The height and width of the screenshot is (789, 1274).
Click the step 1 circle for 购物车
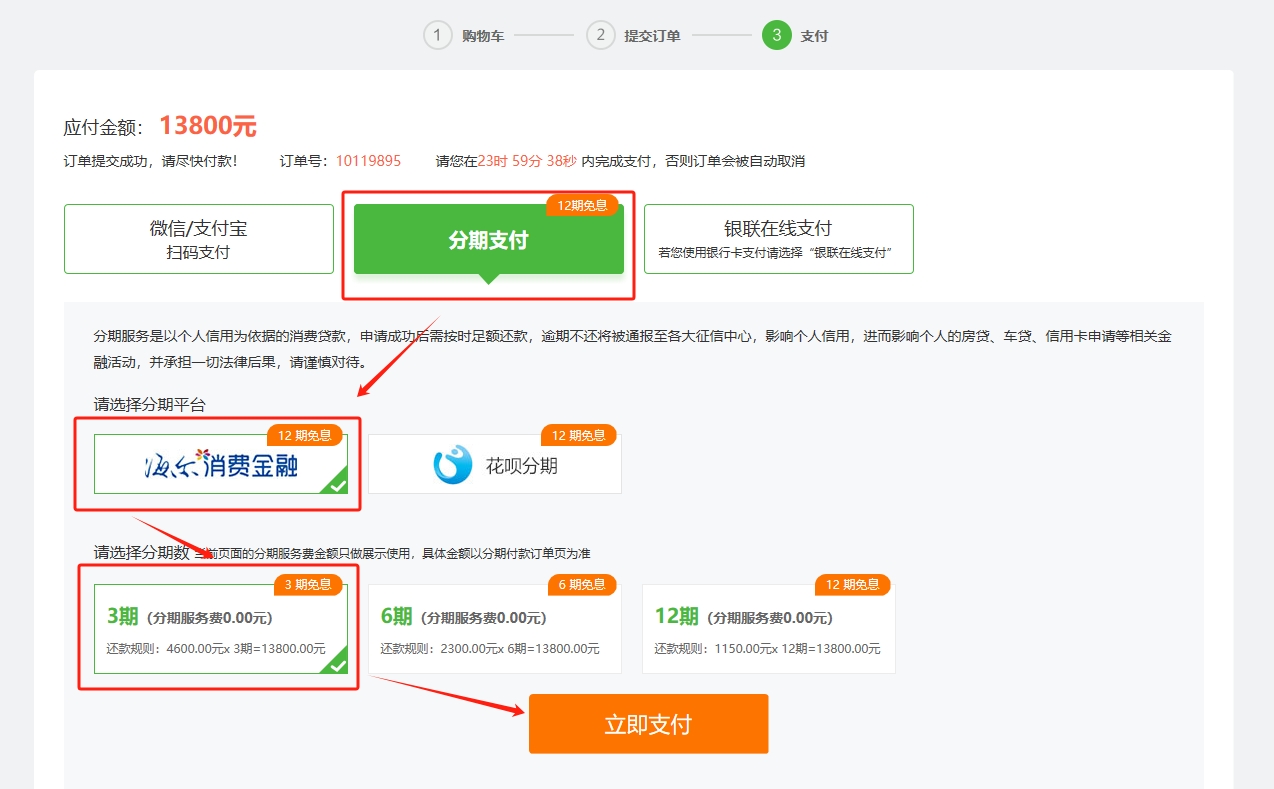tap(438, 36)
